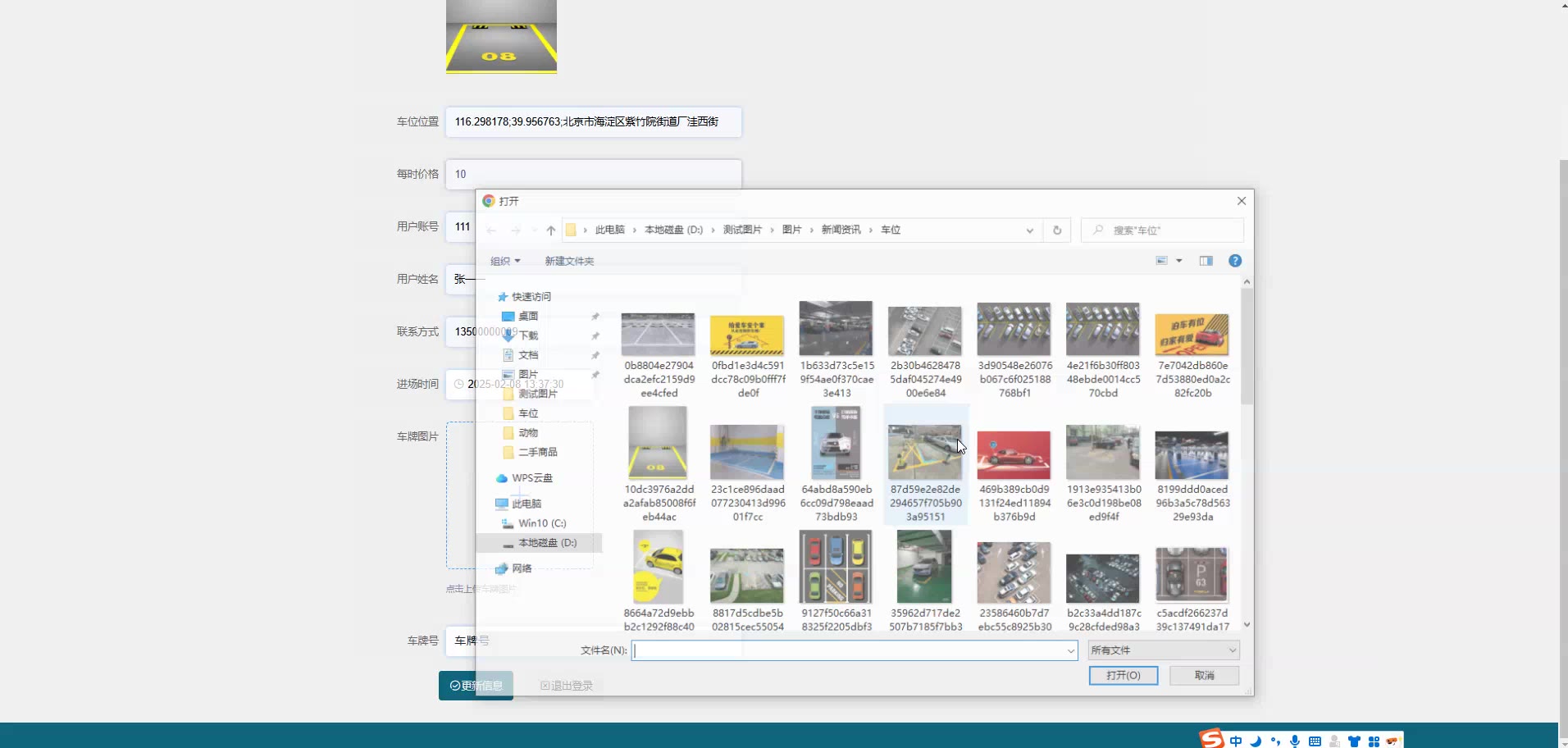Open the Sogou skin shirt icon

(x=1354, y=741)
